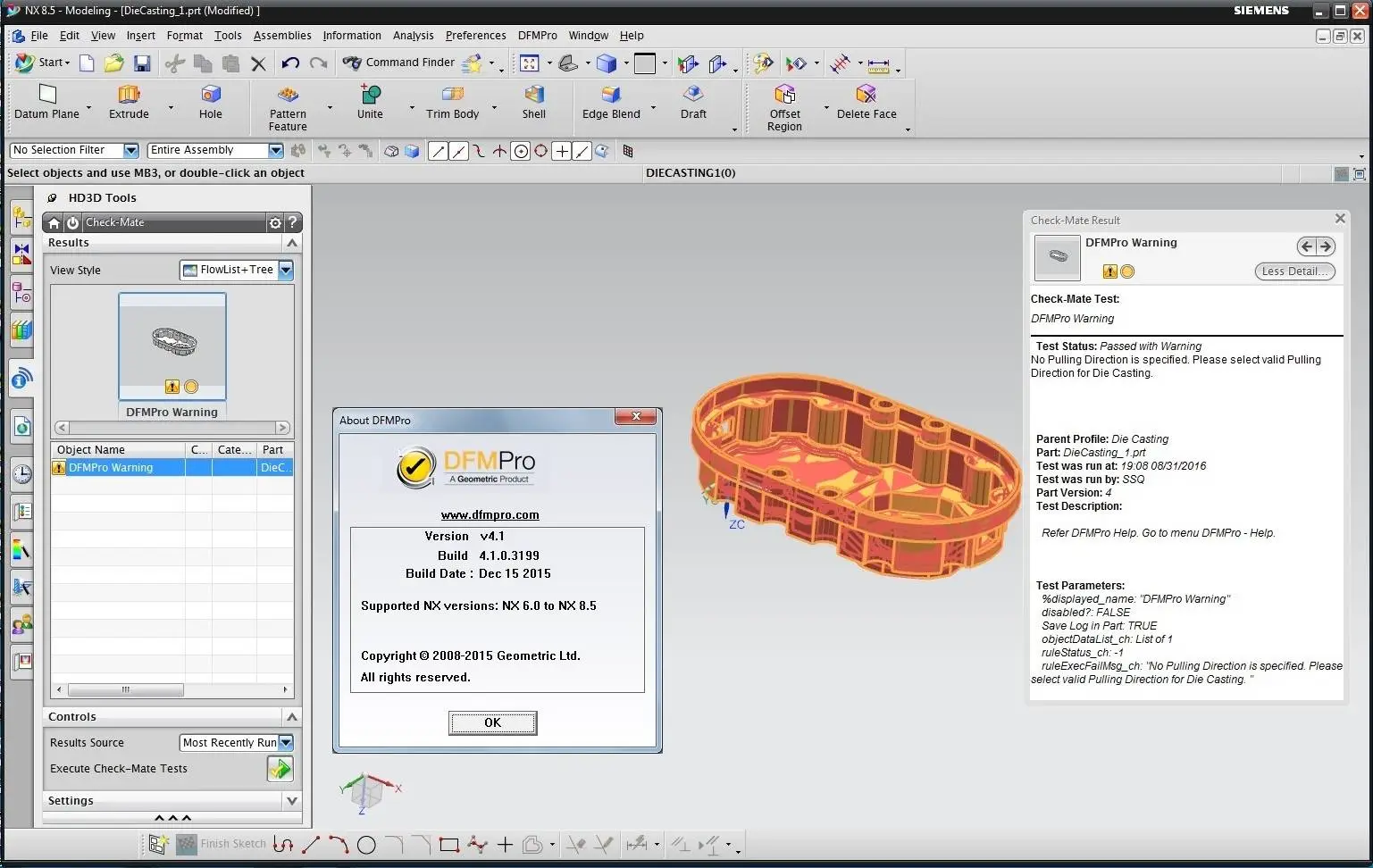The height and width of the screenshot is (868, 1373).
Task: Select the circle sketch tool at bottom
Action: click(x=366, y=845)
